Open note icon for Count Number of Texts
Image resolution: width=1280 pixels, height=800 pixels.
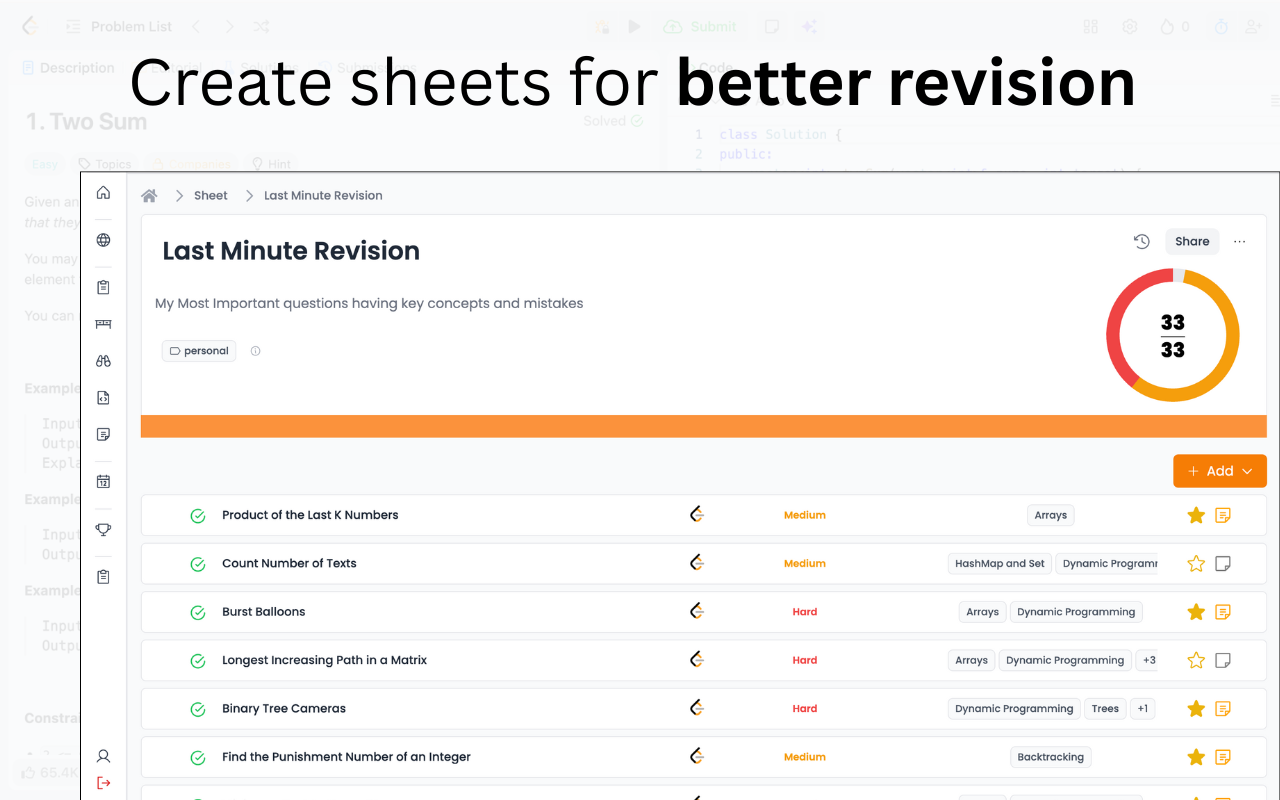1222,563
